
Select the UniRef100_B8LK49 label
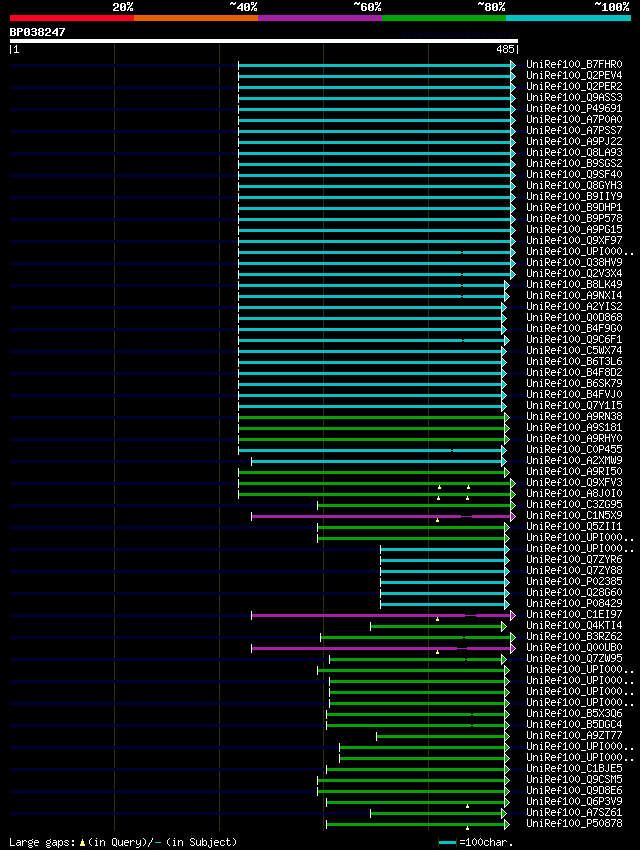coord(574,285)
